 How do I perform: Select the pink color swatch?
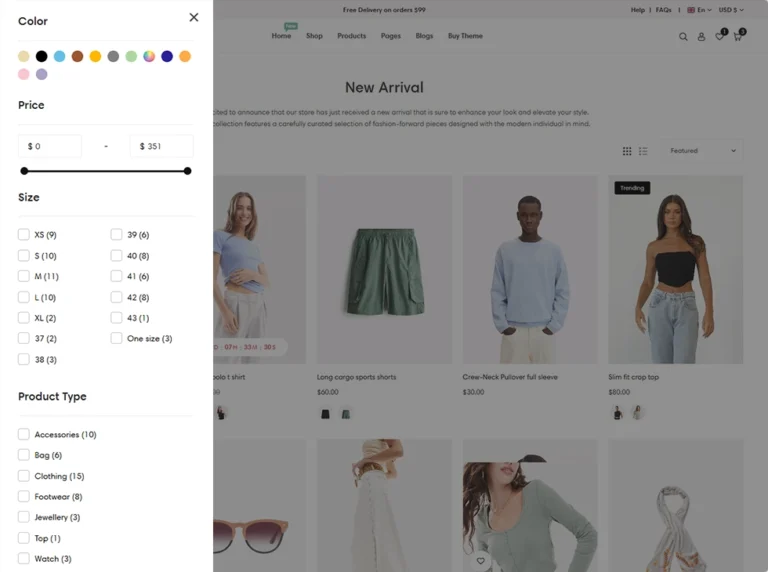(24, 74)
